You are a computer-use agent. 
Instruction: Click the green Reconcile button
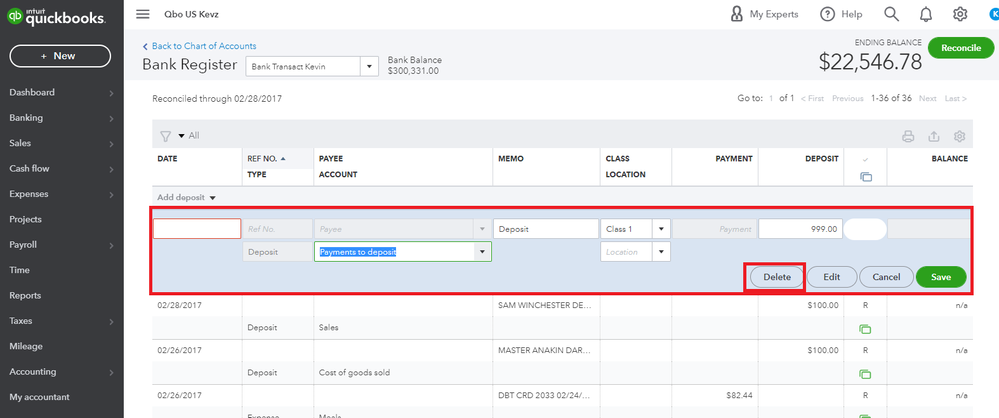961,48
